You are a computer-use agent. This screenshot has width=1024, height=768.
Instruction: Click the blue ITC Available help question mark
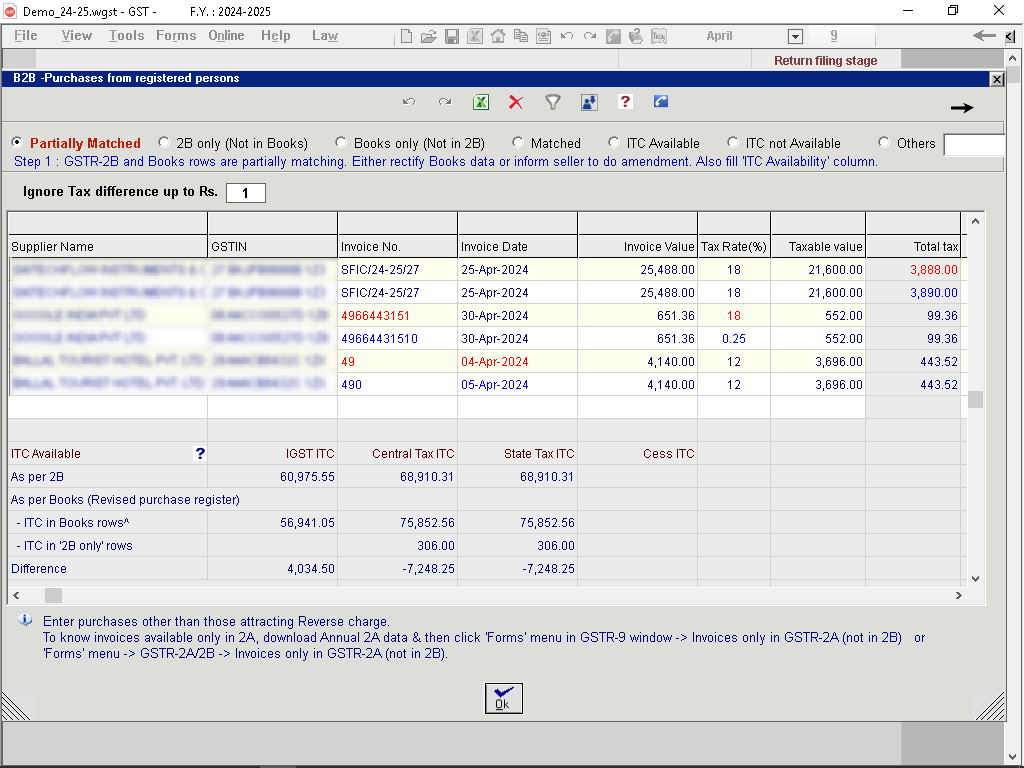tap(200, 454)
